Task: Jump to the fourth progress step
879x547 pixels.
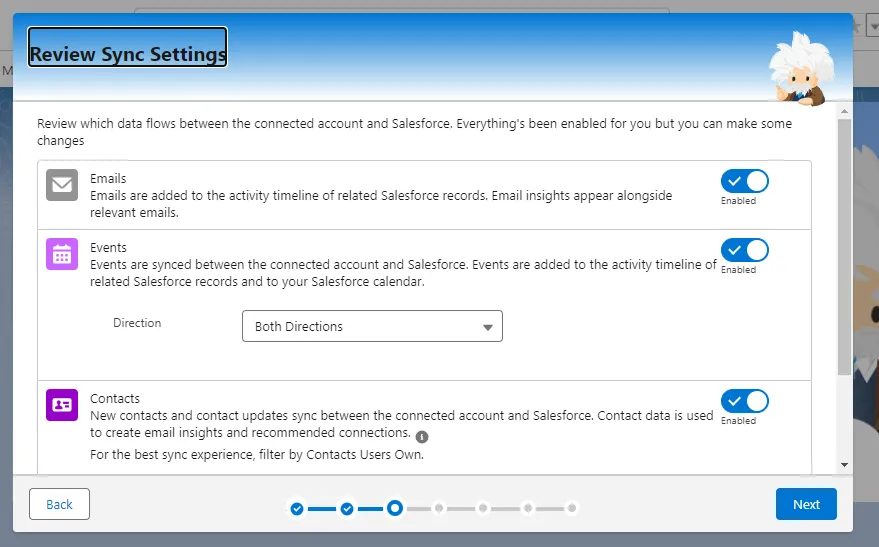Action: 439,508
